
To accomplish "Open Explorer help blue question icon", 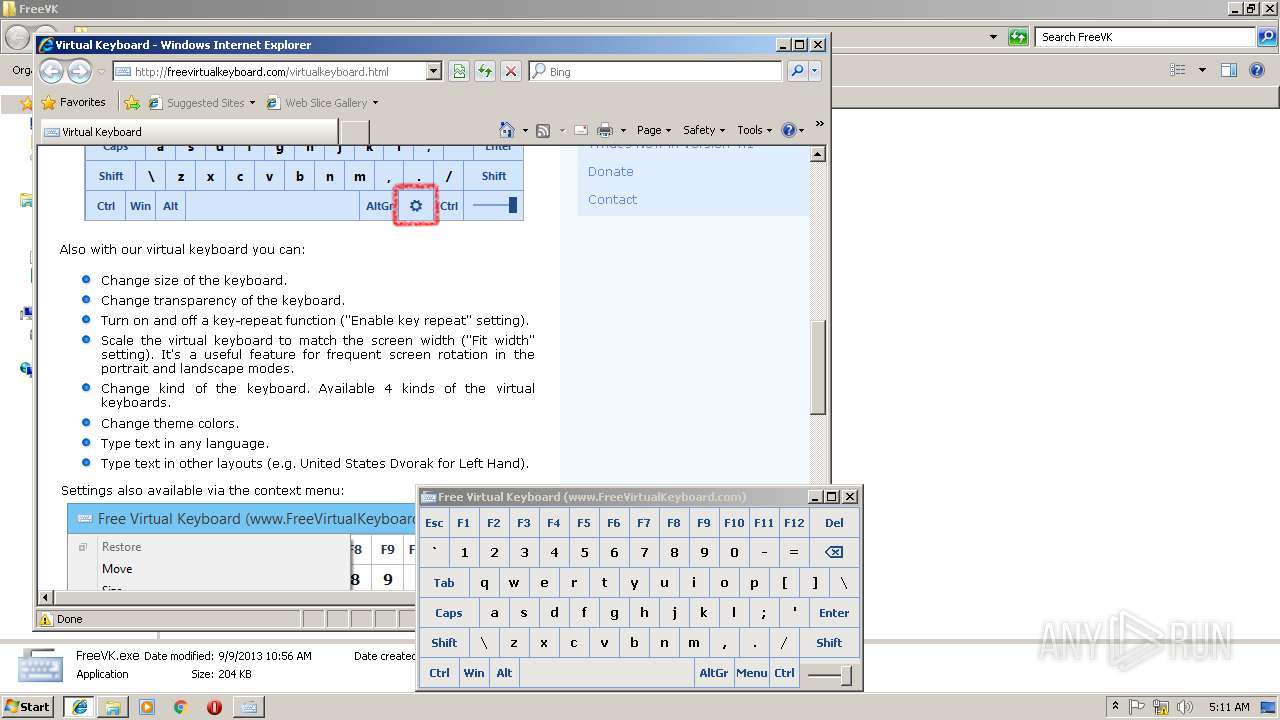I will [x=1258, y=70].
